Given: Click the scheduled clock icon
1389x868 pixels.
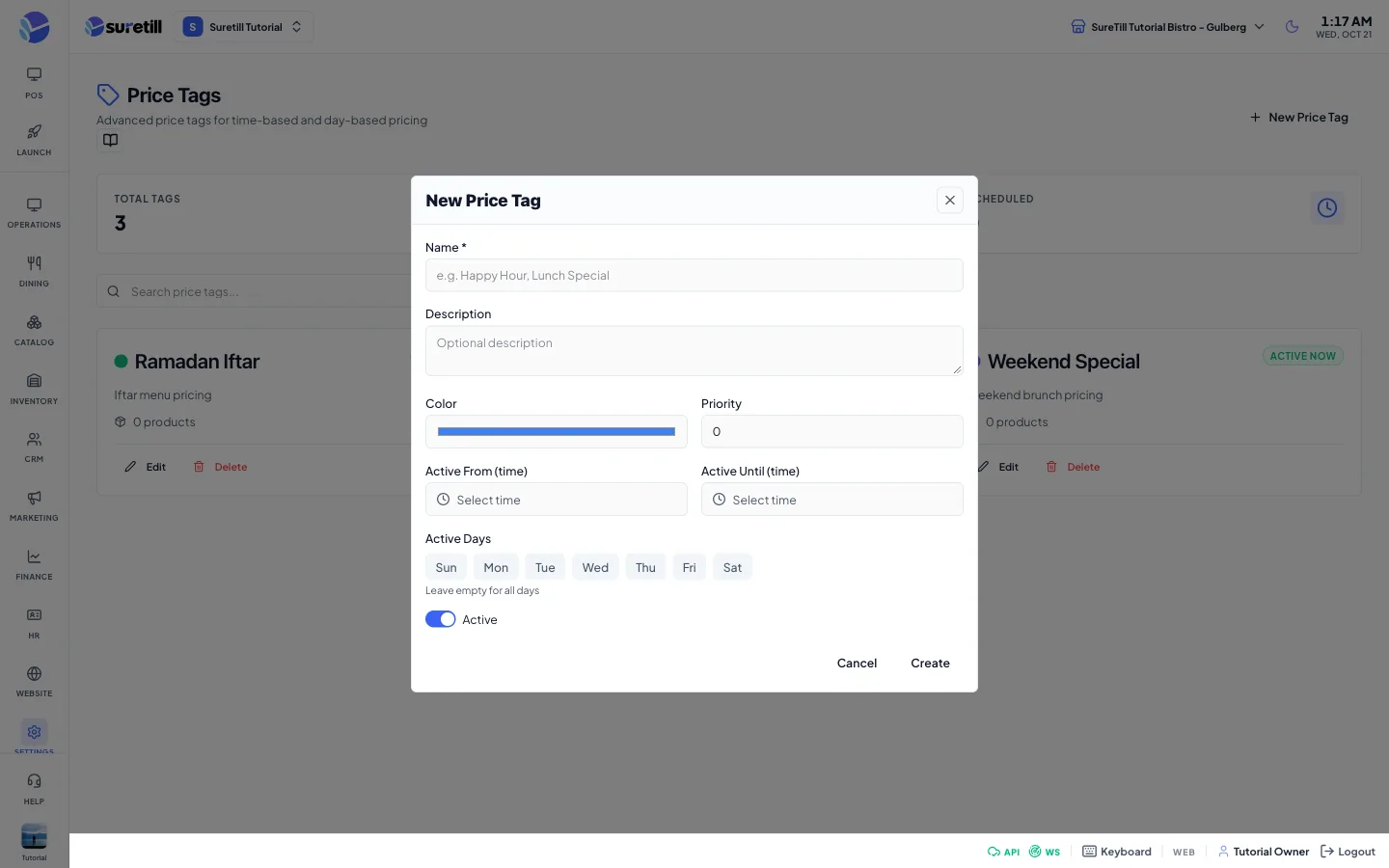Looking at the screenshot, I should click(x=1327, y=207).
